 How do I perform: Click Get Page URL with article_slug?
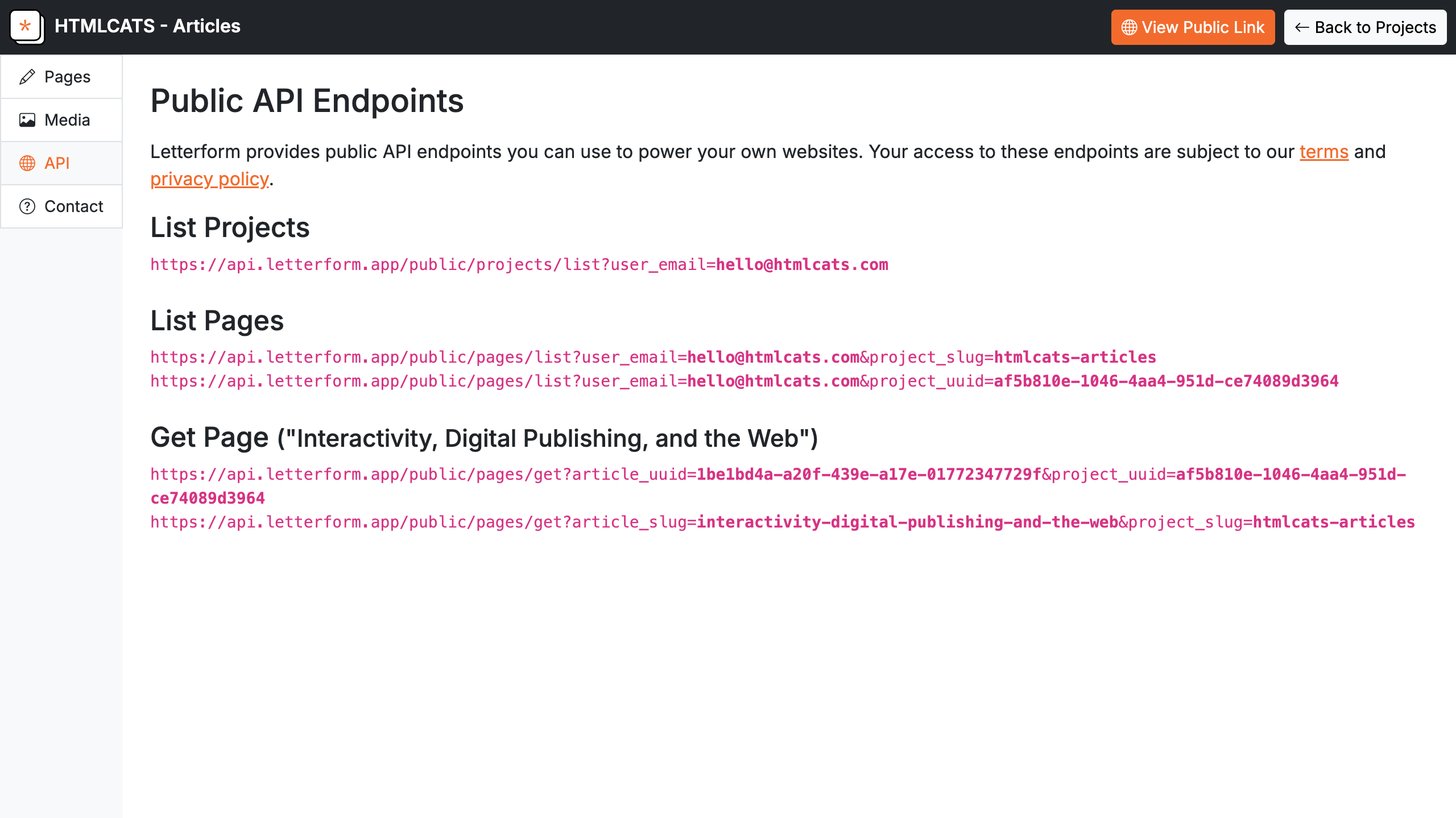pyautogui.click(x=782, y=522)
